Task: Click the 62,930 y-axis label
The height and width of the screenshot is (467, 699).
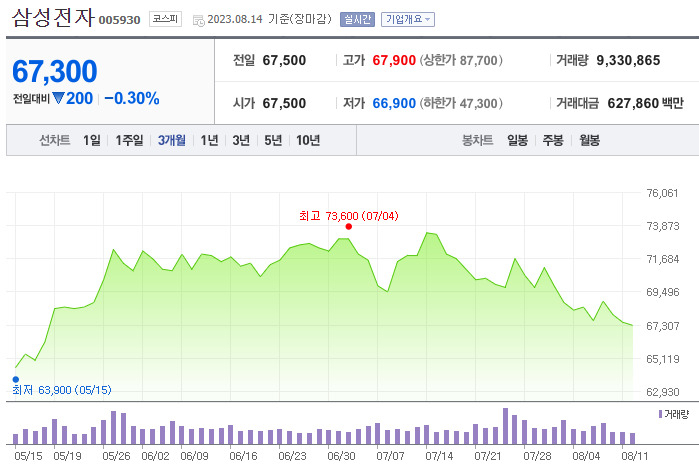Action: tap(662, 392)
